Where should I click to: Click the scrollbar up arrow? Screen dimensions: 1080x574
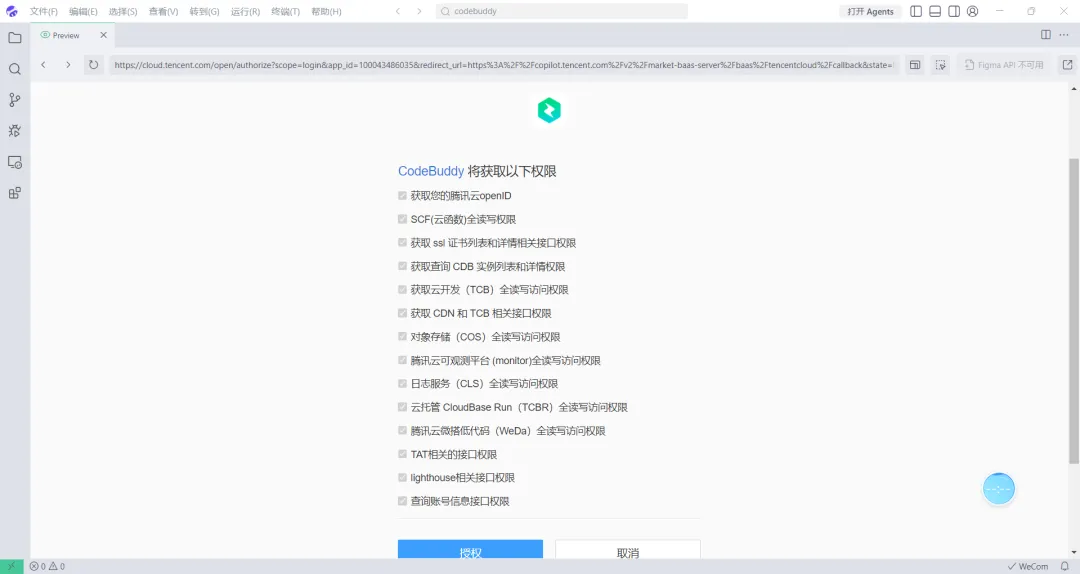pos(1074,88)
